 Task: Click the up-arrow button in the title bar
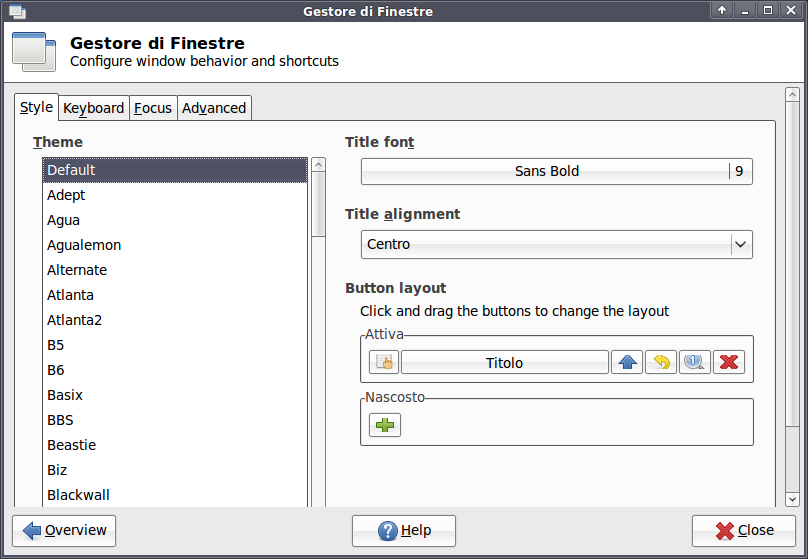click(722, 11)
